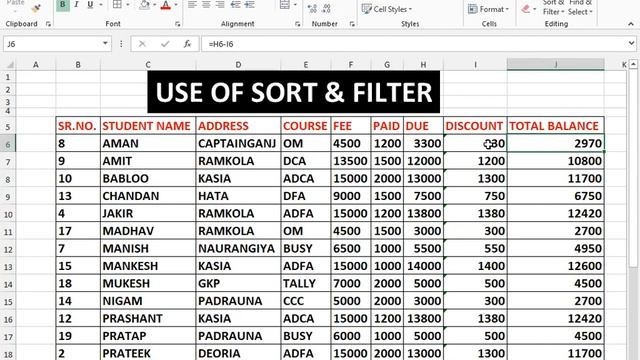640x360 pixels.
Task: Open Number dialog launcher
Action: (x=352, y=24)
